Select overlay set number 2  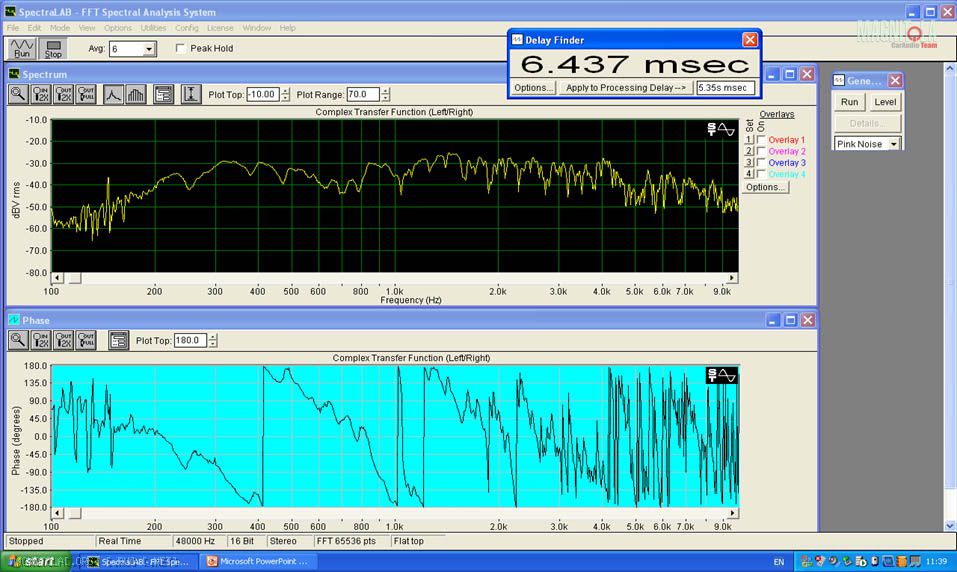pos(749,151)
